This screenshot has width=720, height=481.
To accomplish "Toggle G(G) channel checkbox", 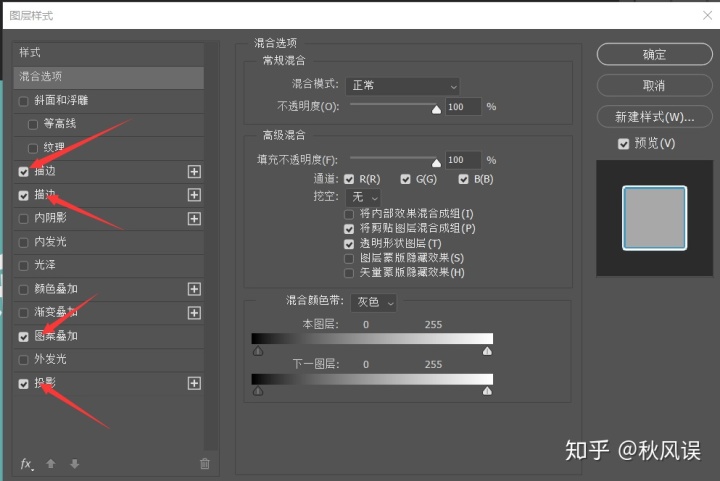I will coord(405,179).
